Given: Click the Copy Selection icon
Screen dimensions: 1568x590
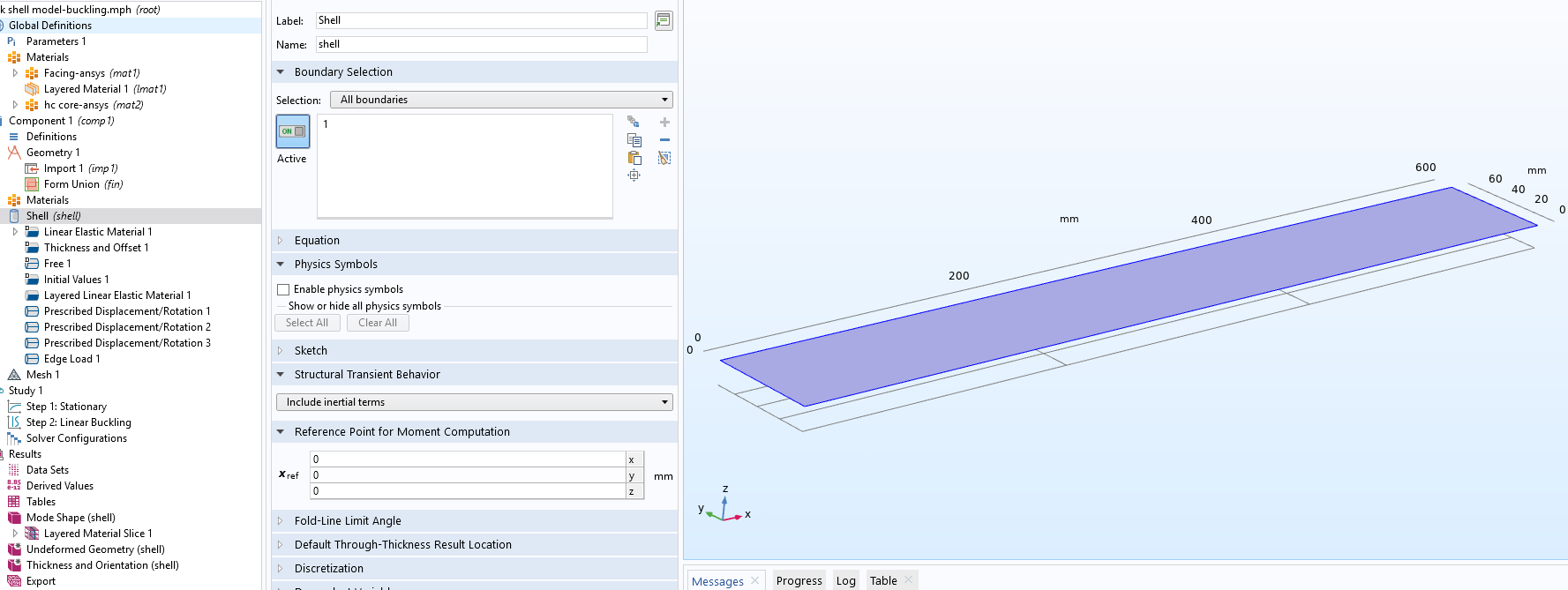Looking at the screenshot, I should [634, 140].
